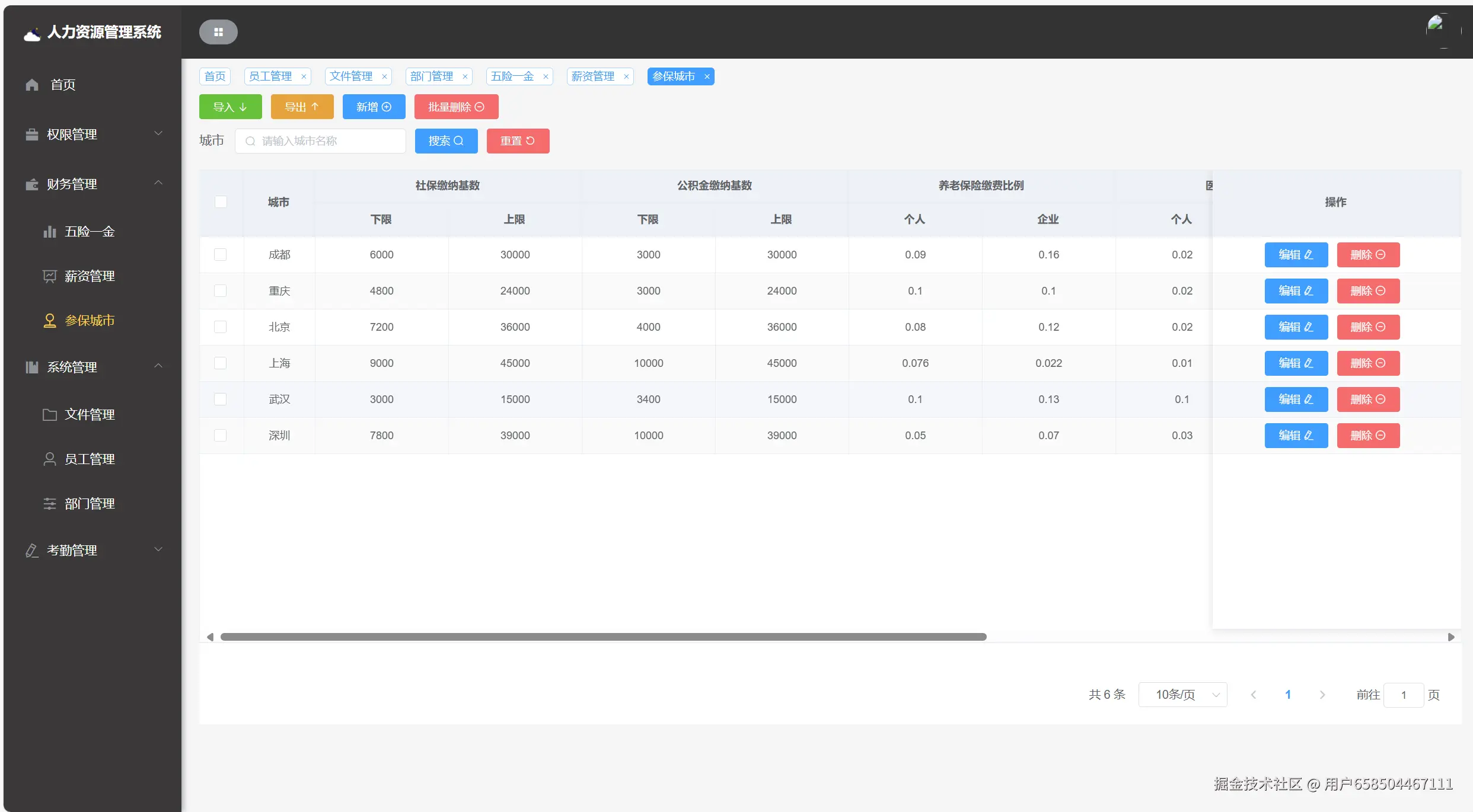
Task: Close the 薪资管理 tab with its x icon
Action: (x=626, y=76)
